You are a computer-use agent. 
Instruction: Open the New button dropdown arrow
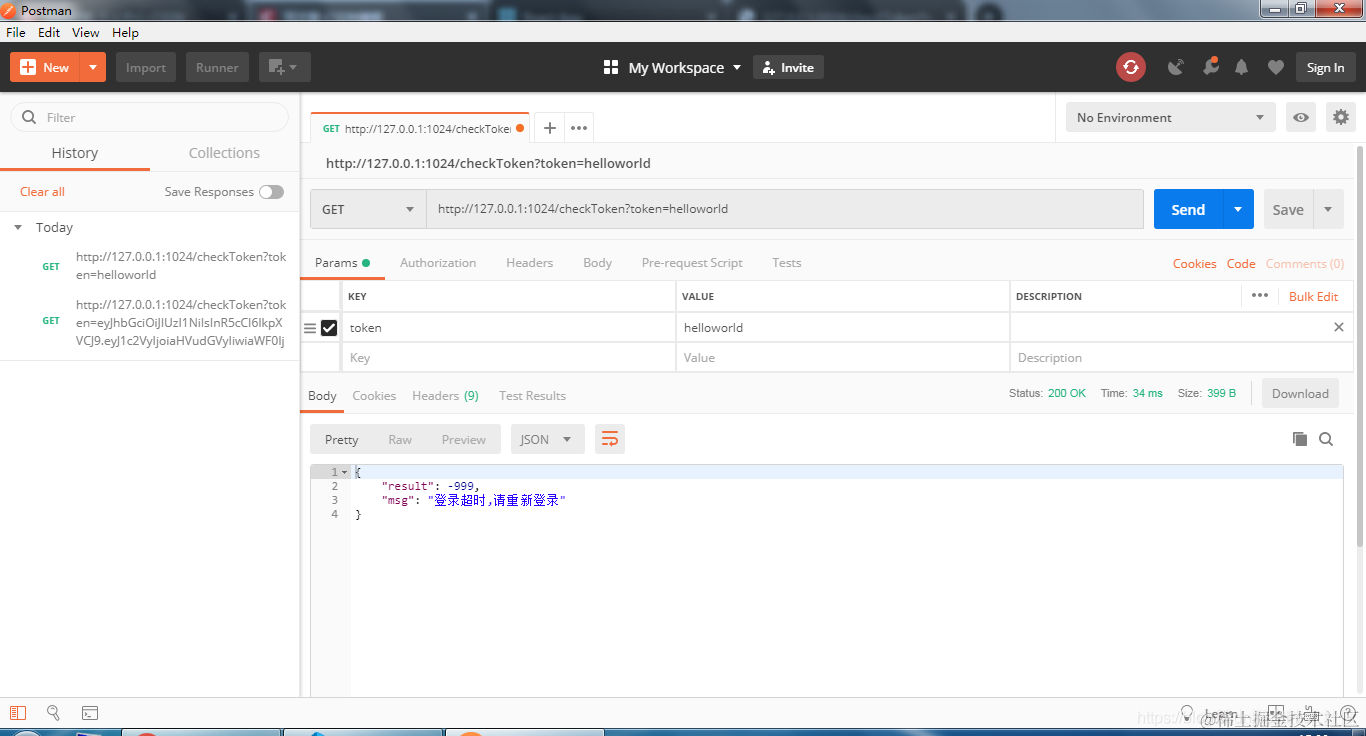point(92,67)
